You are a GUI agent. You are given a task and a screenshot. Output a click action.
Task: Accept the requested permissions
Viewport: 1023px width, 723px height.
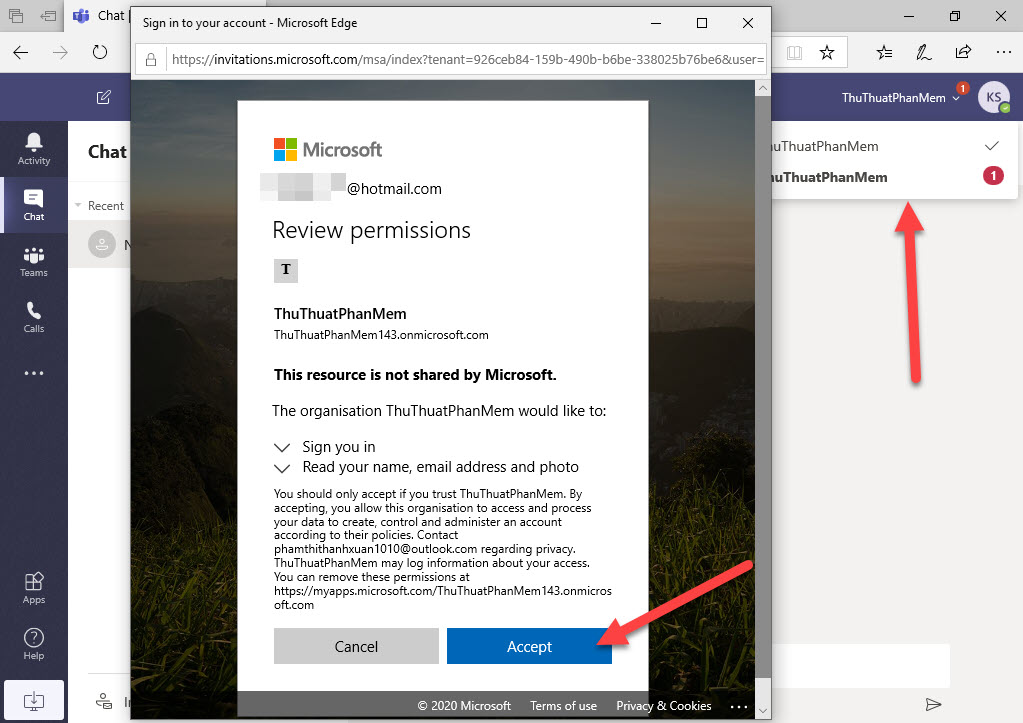click(x=530, y=645)
